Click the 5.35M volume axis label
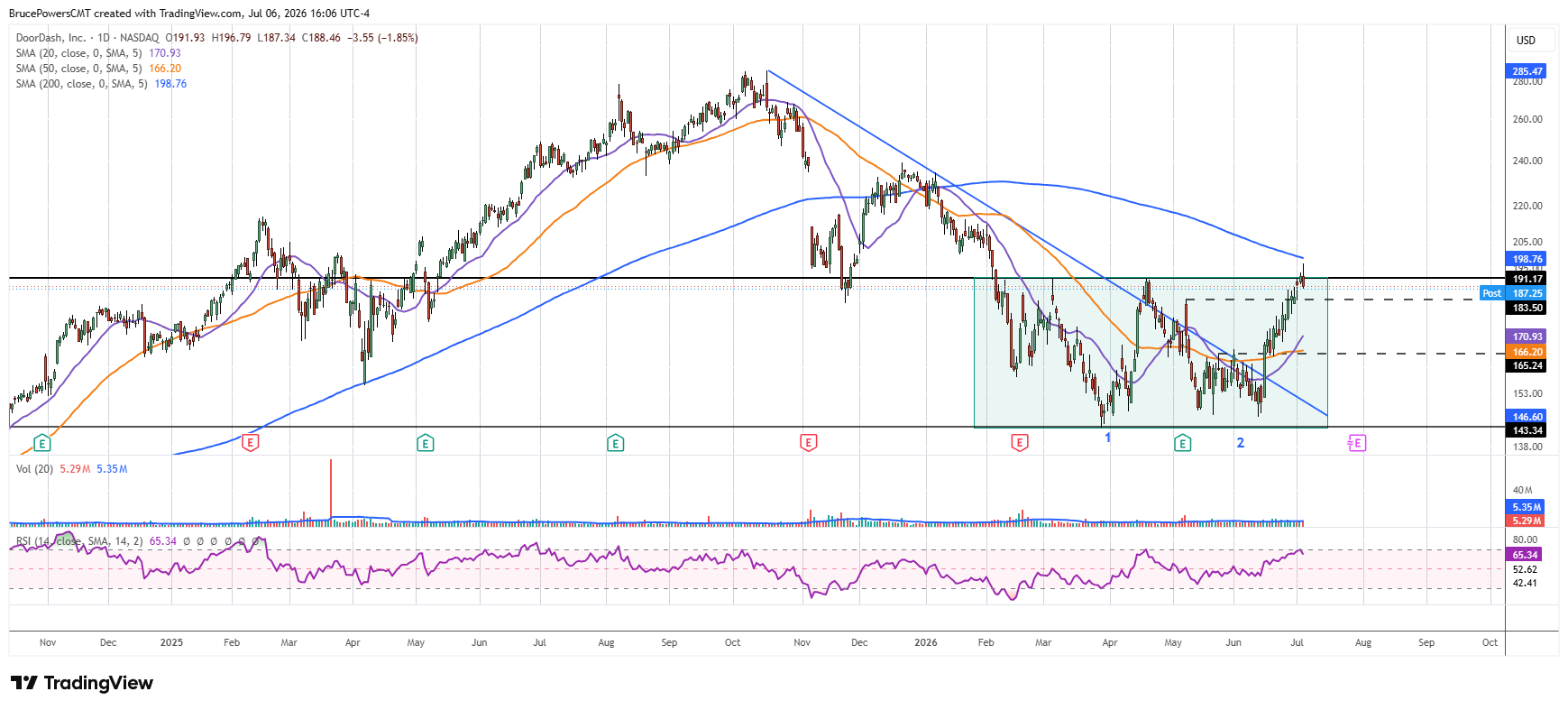This screenshot has width=1568, height=710. point(1527,507)
